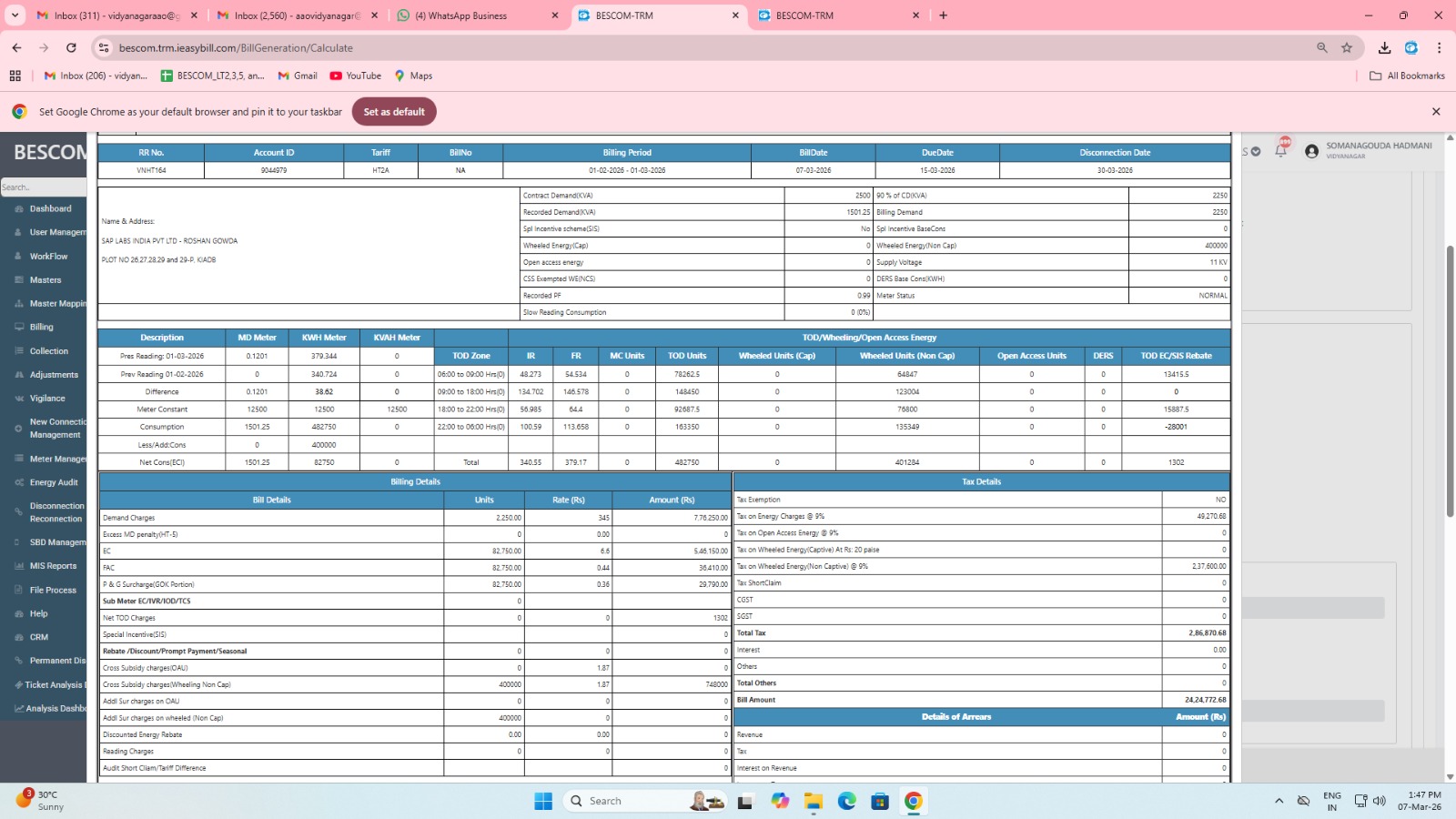1456x819 pixels.
Task: Open MIS Reports from the sidebar
Action: (x=53, y=566)
